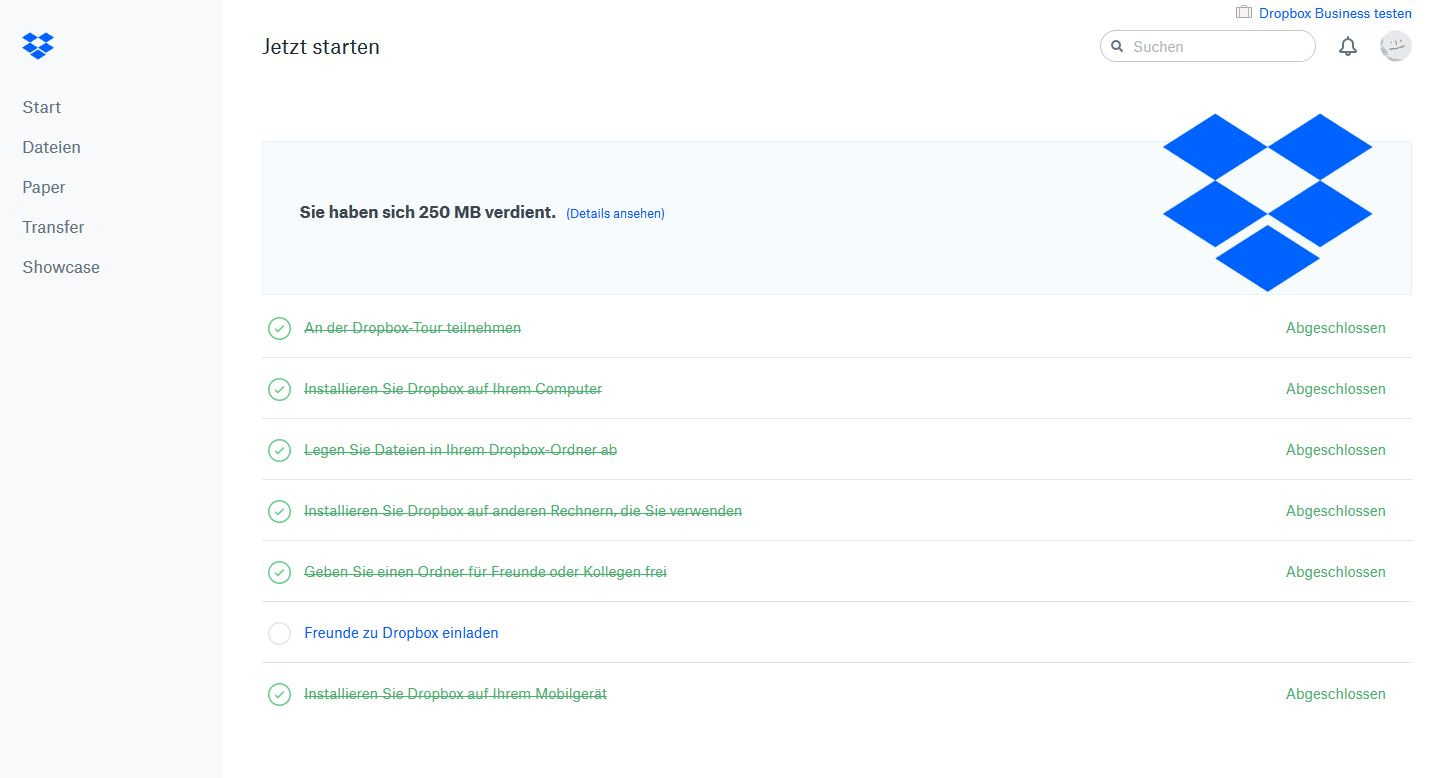The height and width of the screenshot is (778, 1436).
Task: Click checkmark for Installieren auf Ihrem Mobilgerät
Action: [279, 694]
